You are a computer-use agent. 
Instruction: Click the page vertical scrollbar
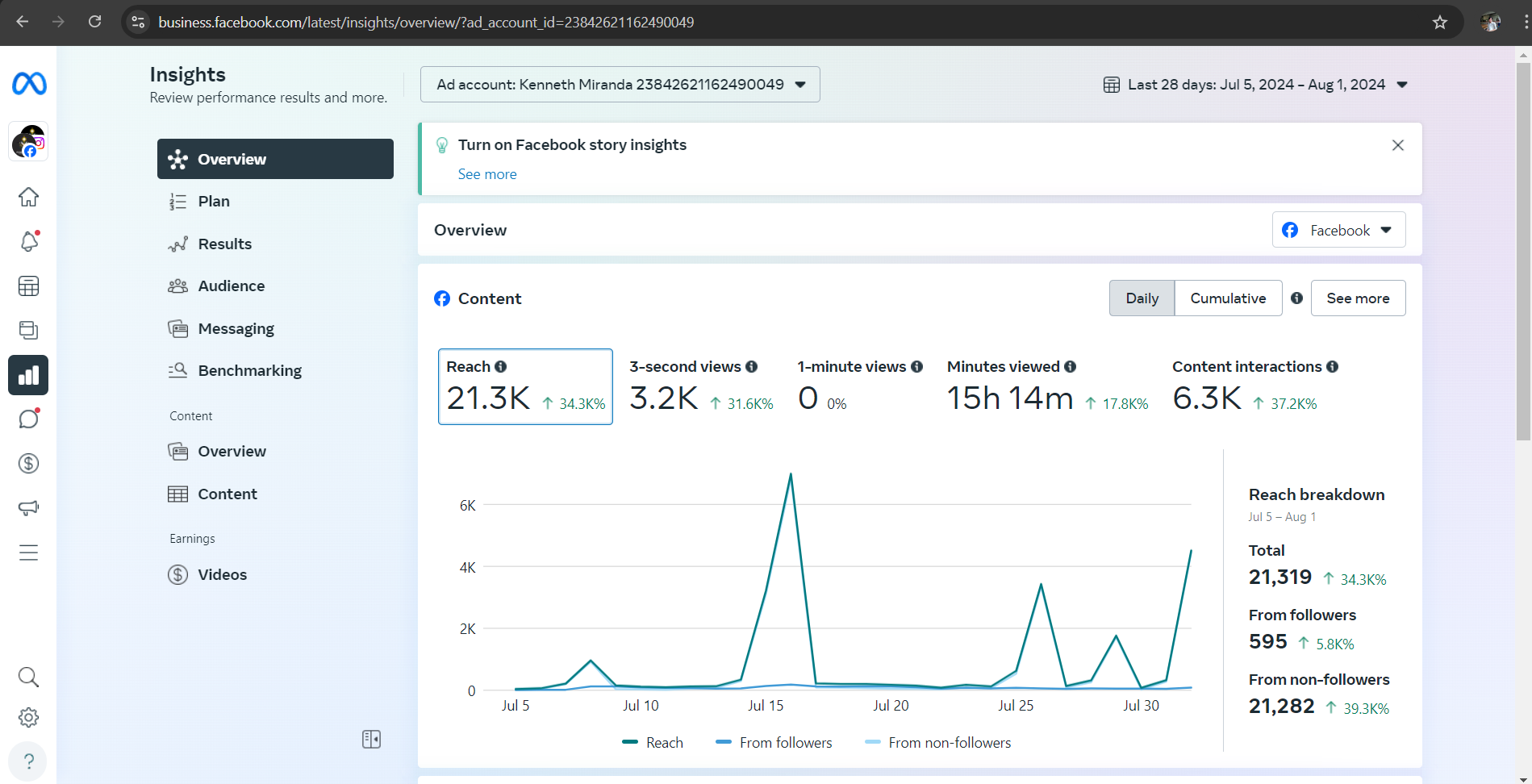coord(1523,250)
